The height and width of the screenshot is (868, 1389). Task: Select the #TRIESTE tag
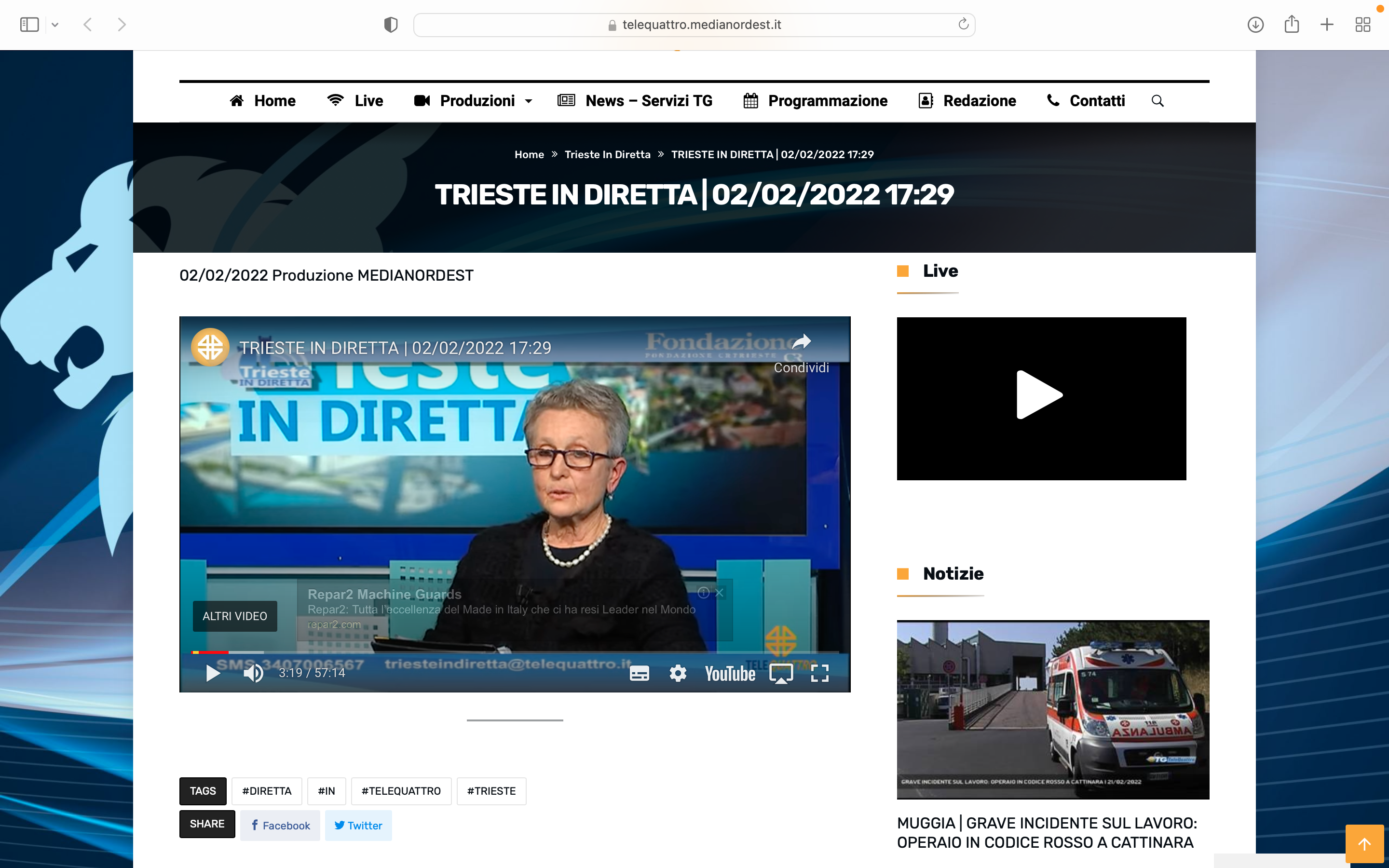coord(491,791)
